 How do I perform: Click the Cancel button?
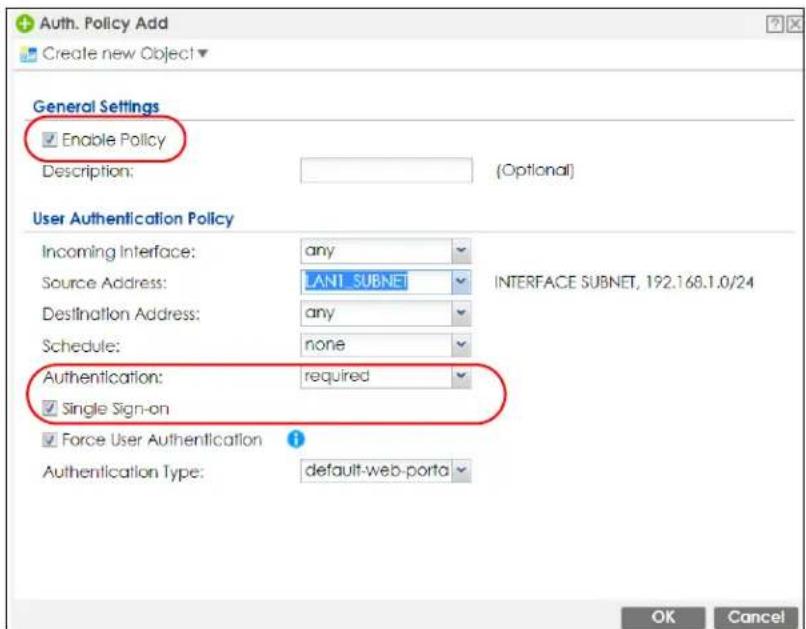[756, 617]
